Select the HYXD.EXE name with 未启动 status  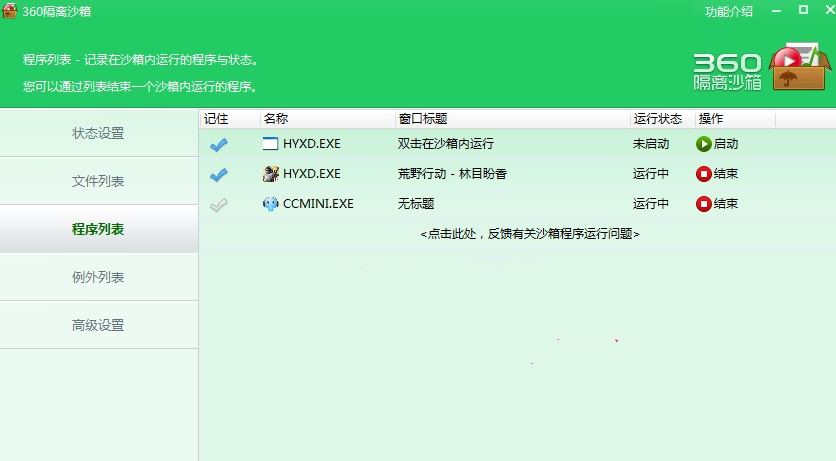312,144
